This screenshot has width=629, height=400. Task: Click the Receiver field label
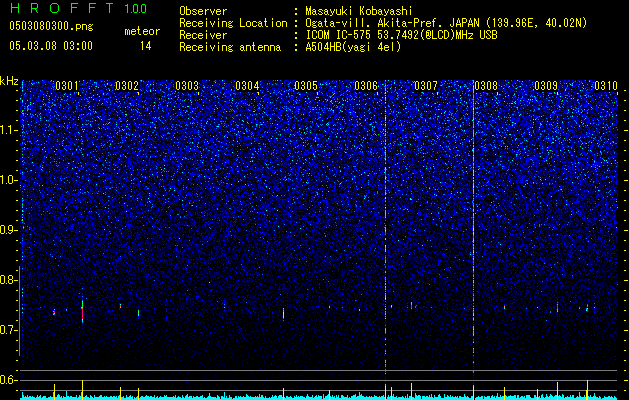(x=203, y=35)
